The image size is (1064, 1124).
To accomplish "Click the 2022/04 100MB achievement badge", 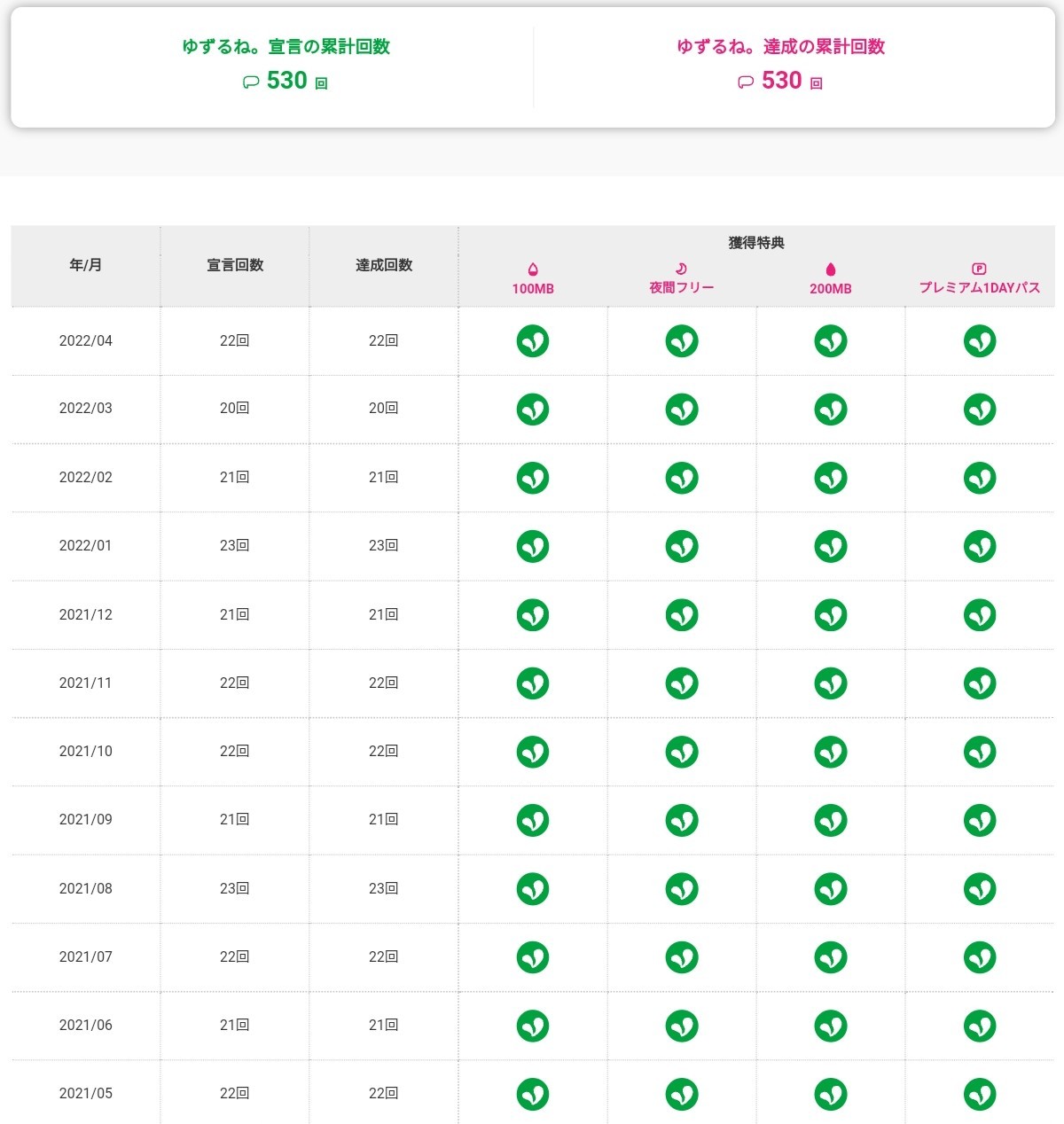I will point(533,340).
